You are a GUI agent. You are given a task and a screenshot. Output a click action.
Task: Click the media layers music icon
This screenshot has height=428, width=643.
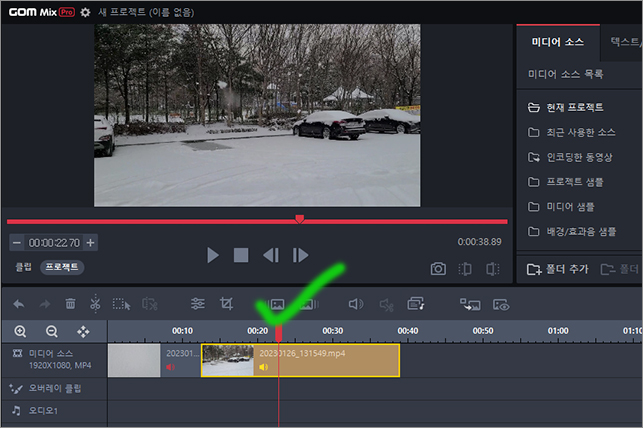(x=416, y=304)
